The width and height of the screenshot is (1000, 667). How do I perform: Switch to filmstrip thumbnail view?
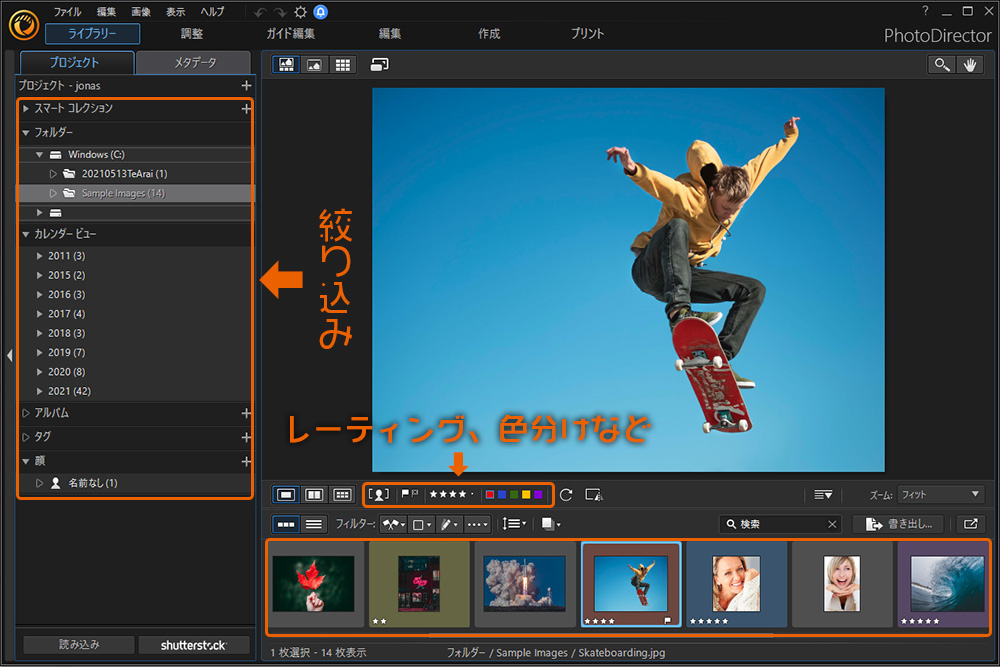(286, 524)
